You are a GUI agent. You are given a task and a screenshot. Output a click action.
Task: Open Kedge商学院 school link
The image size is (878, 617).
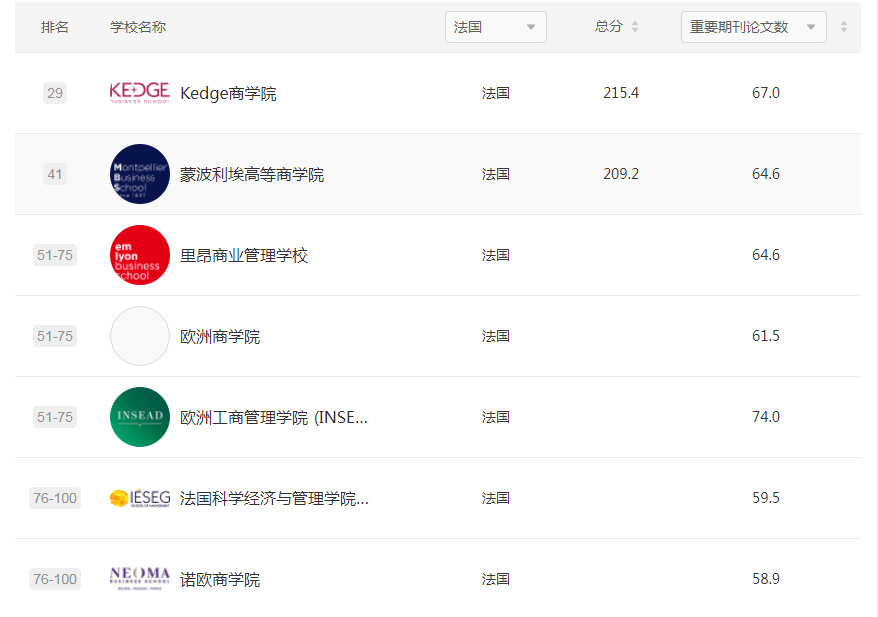click(228, 93)
